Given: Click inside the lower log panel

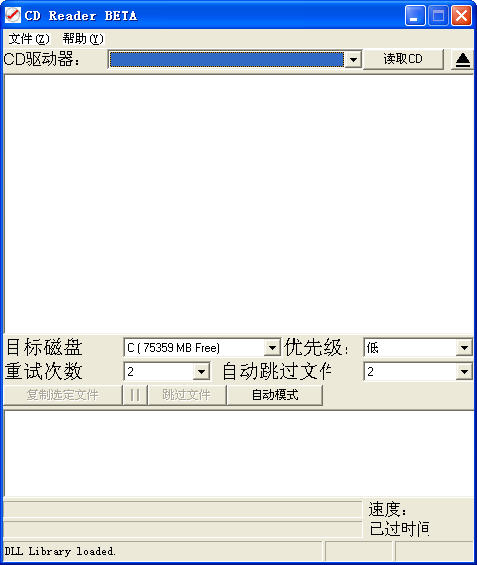Looking at the screenshot, I should 238,453.
